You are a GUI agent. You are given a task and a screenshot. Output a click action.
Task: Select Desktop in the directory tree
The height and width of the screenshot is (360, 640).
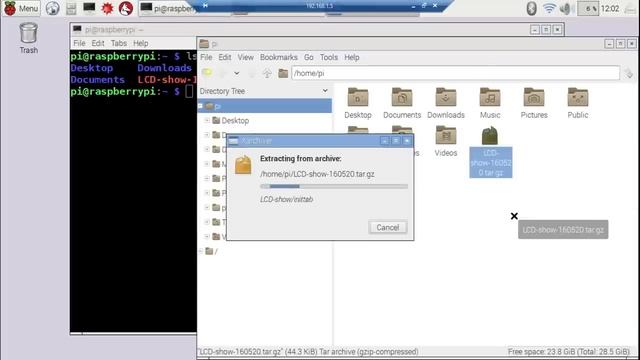(235, 120)
